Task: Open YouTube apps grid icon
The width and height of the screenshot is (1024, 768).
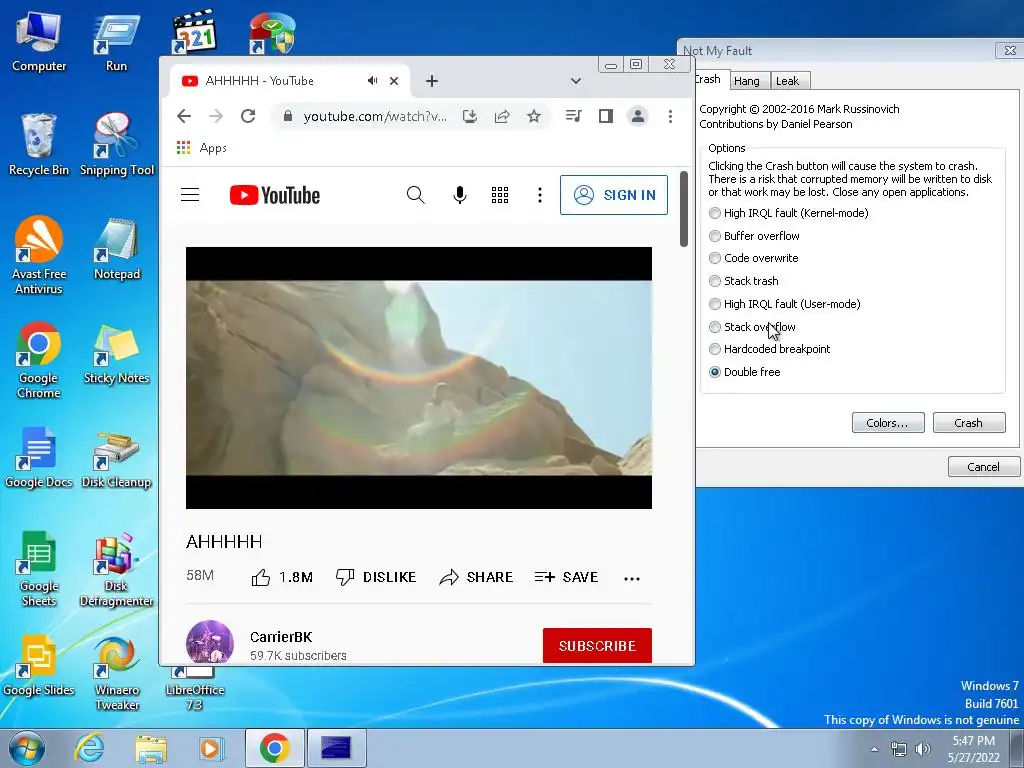Action: [500, 195]
